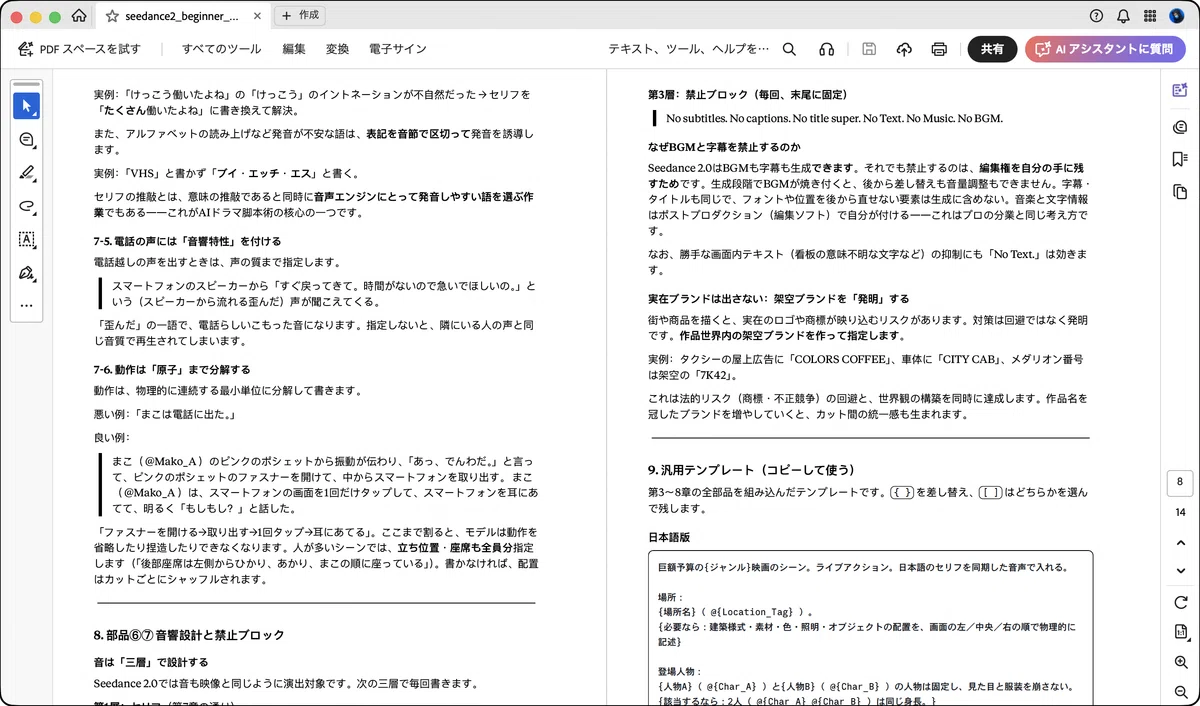Select the highlighter pen tool
Screen dimensions: 1200x706
tap(27, 173)
